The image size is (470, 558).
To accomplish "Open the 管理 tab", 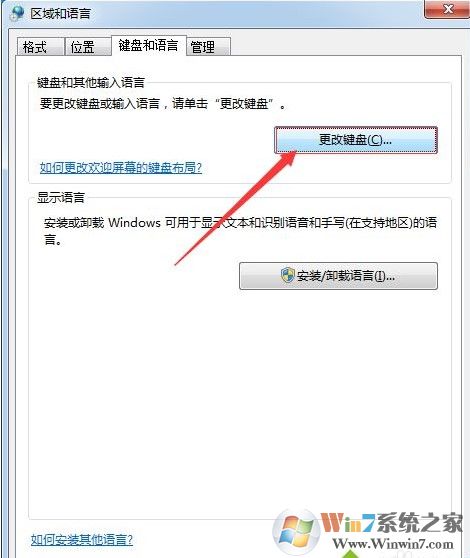I will (208, 46).
